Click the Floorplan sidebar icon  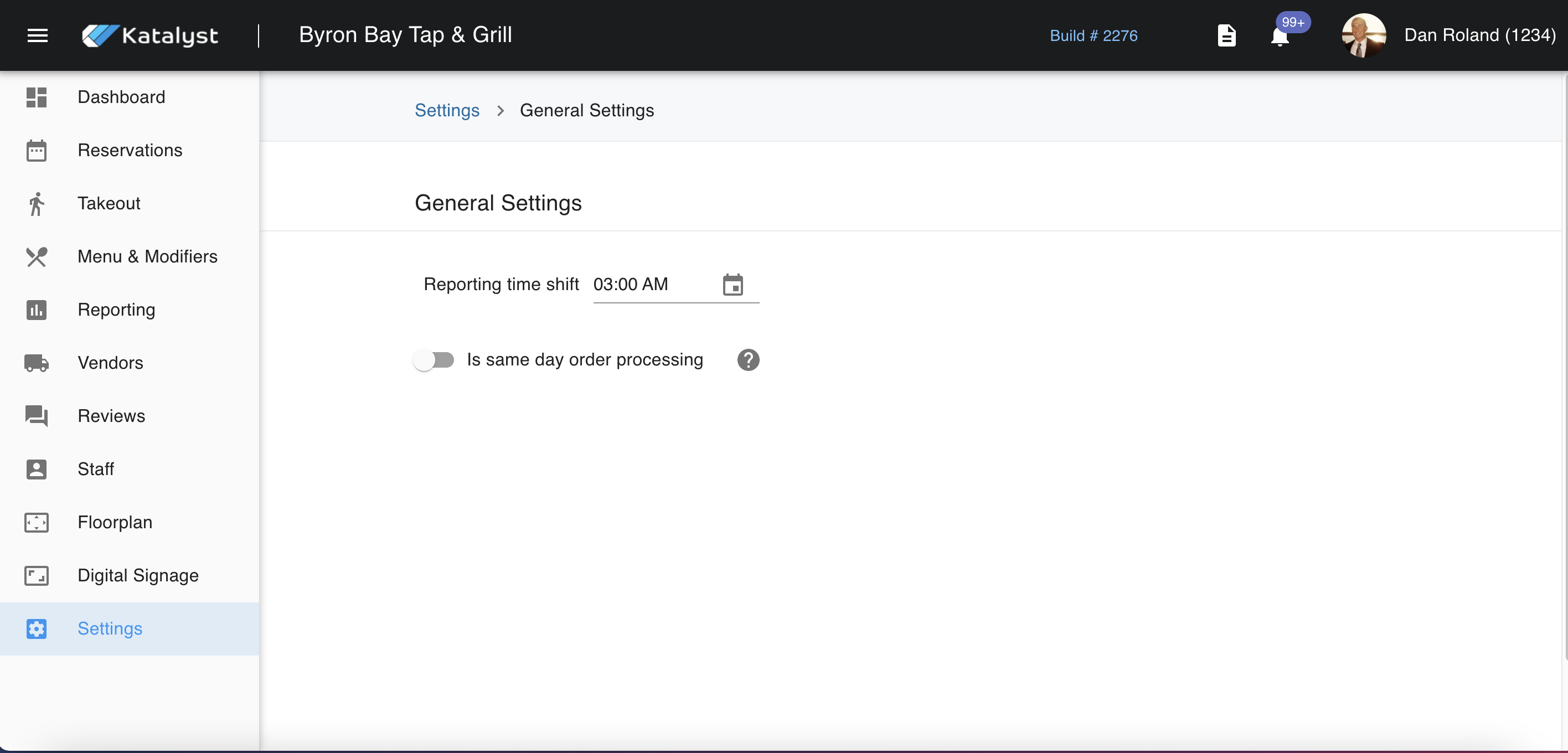[x=37, y=522]
